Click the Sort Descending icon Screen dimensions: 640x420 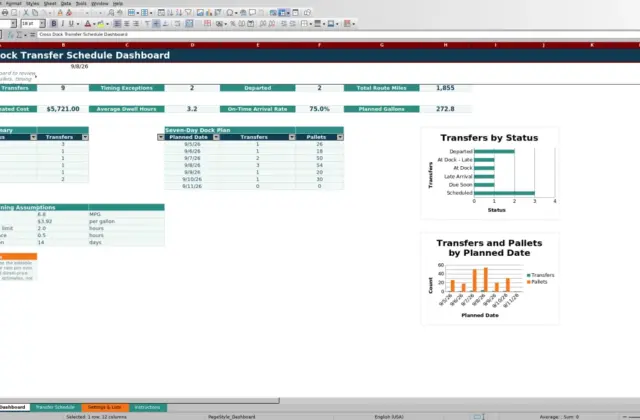pos(179,13)
